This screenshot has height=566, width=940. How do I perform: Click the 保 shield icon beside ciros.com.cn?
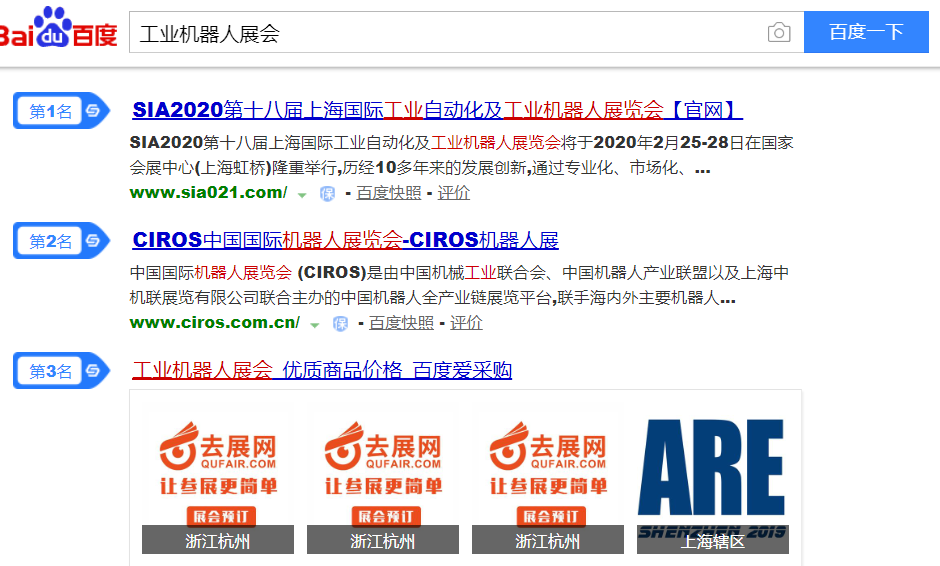[341, 324]
